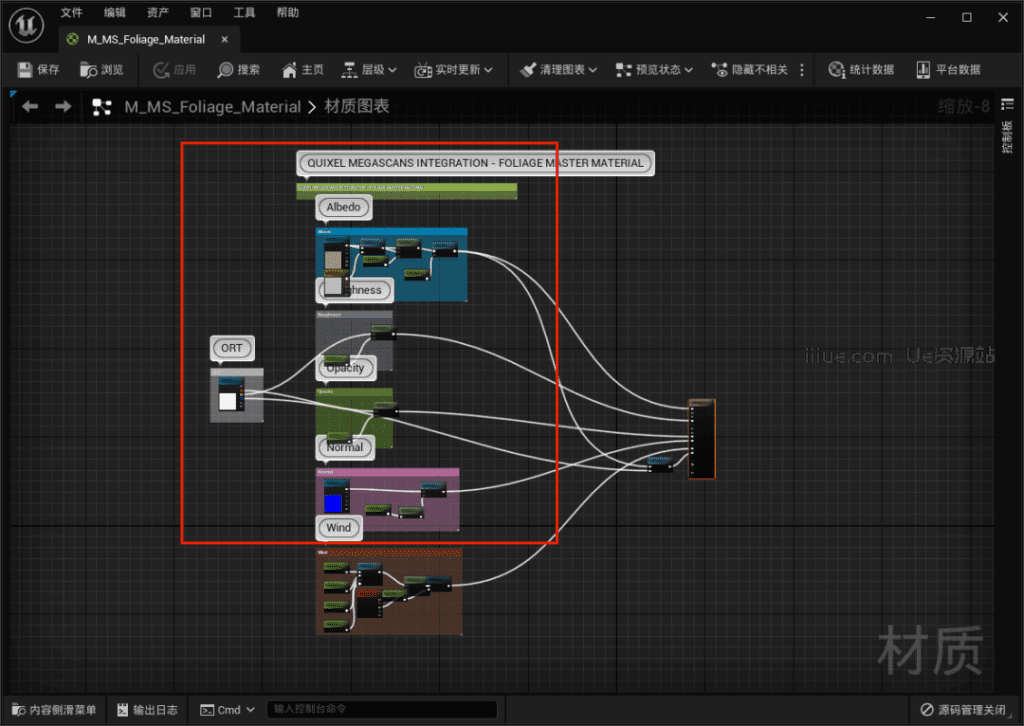Image resolution: width=1024 pixels, height=726 pixels.
Task: Open the File (文件) menu
Action: click(x=71, y=13)
